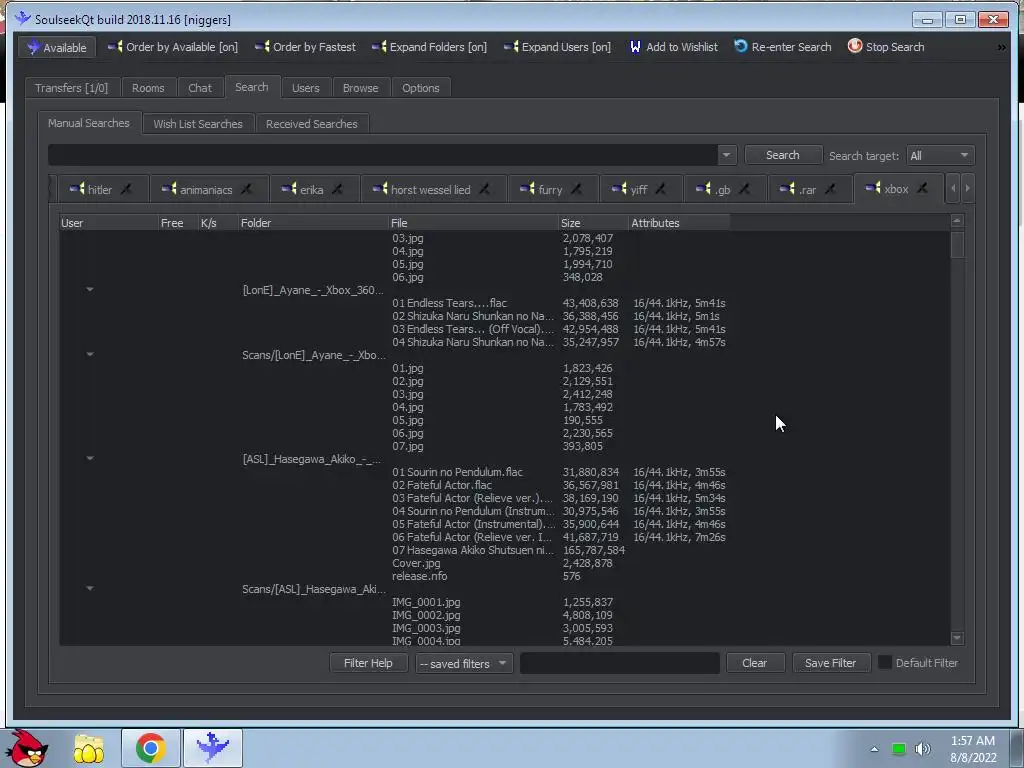This screenshot has width=1024, height=768.
Task: Click the Re-enter Search refresh icon
Action: pyautogui.click(x=741, y=46)
